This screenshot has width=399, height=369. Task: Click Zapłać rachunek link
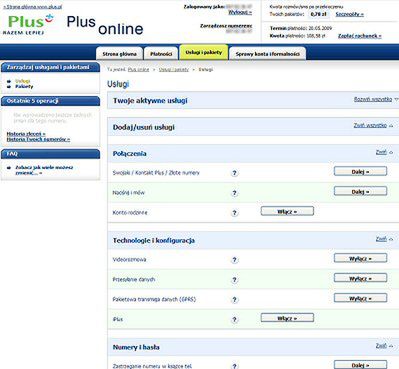pos(360,36)
